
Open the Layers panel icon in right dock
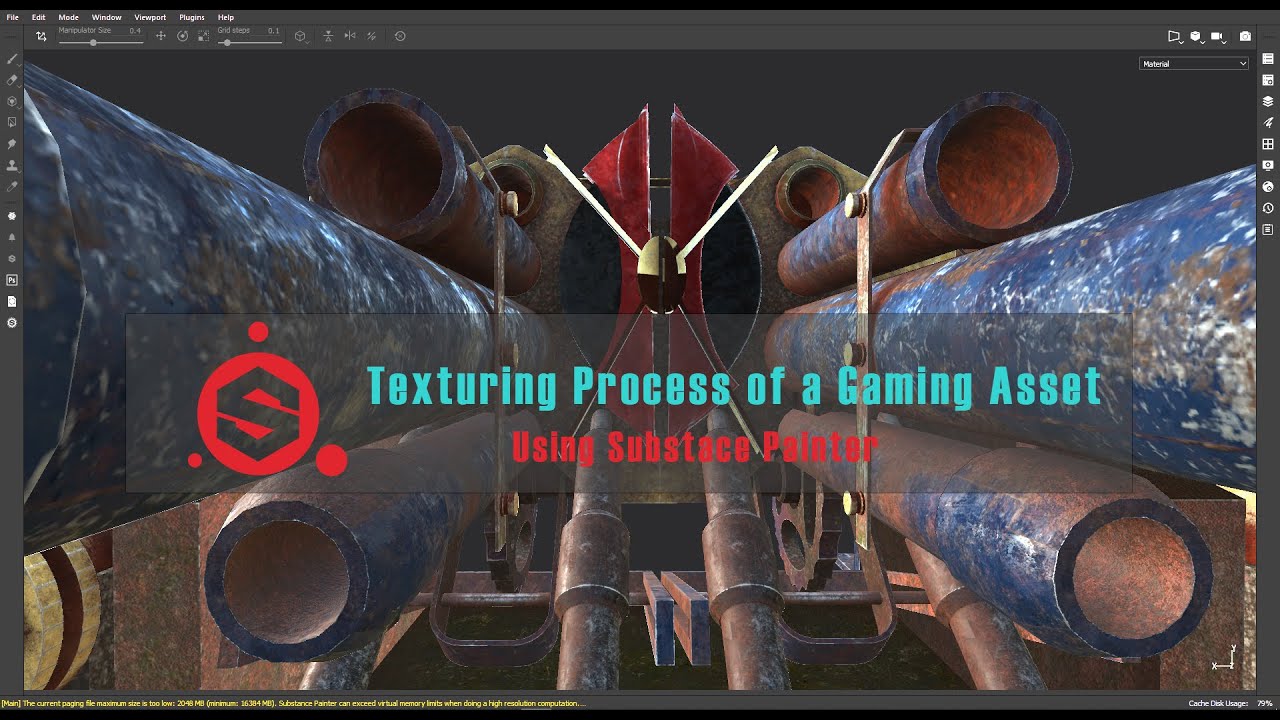[x=1268, y=101]
